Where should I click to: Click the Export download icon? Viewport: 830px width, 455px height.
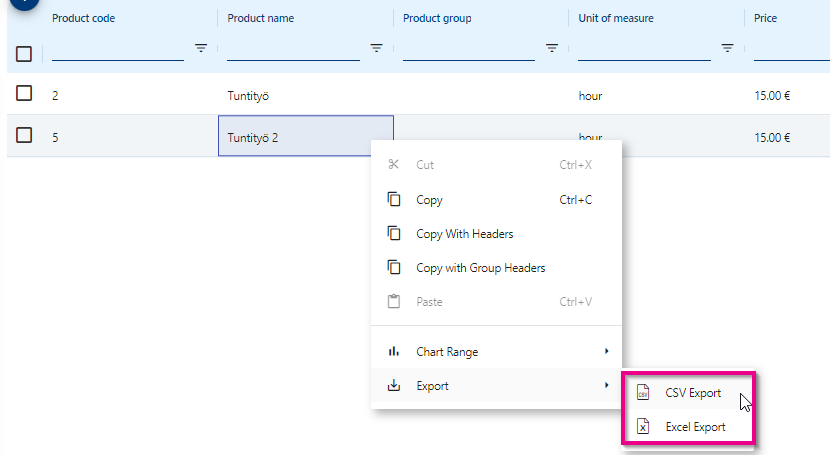point(394,386)
